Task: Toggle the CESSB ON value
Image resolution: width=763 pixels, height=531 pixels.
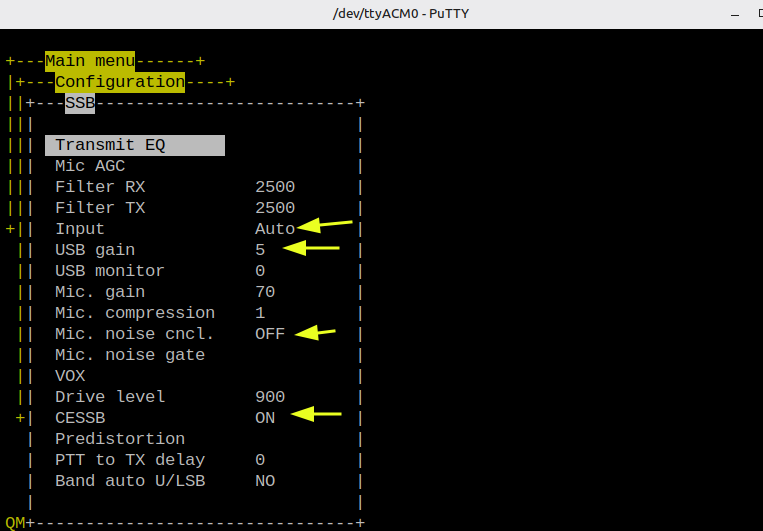Action: pyautogui.click(x=265, y=418)
